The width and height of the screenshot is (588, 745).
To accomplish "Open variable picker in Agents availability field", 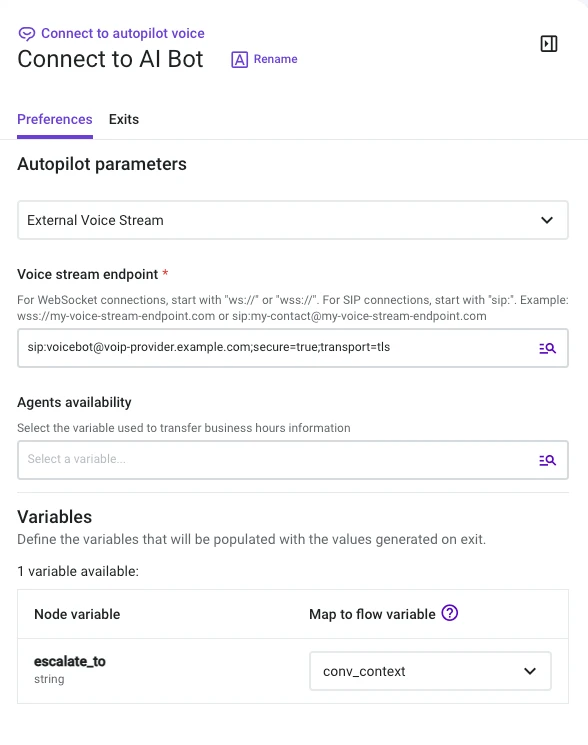I will [547, 460].
